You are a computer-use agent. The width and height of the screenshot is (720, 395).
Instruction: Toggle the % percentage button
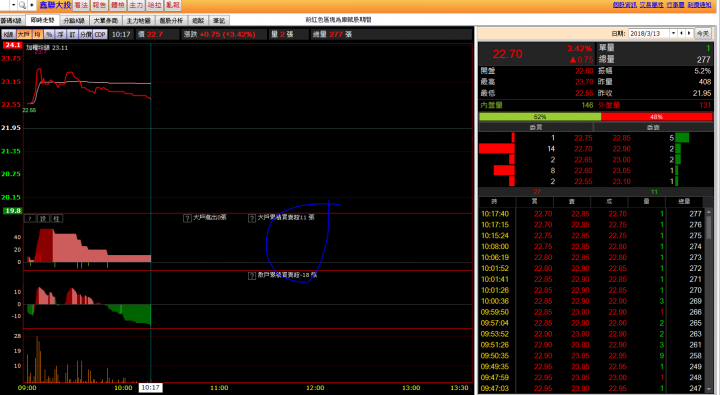(49, 34)
